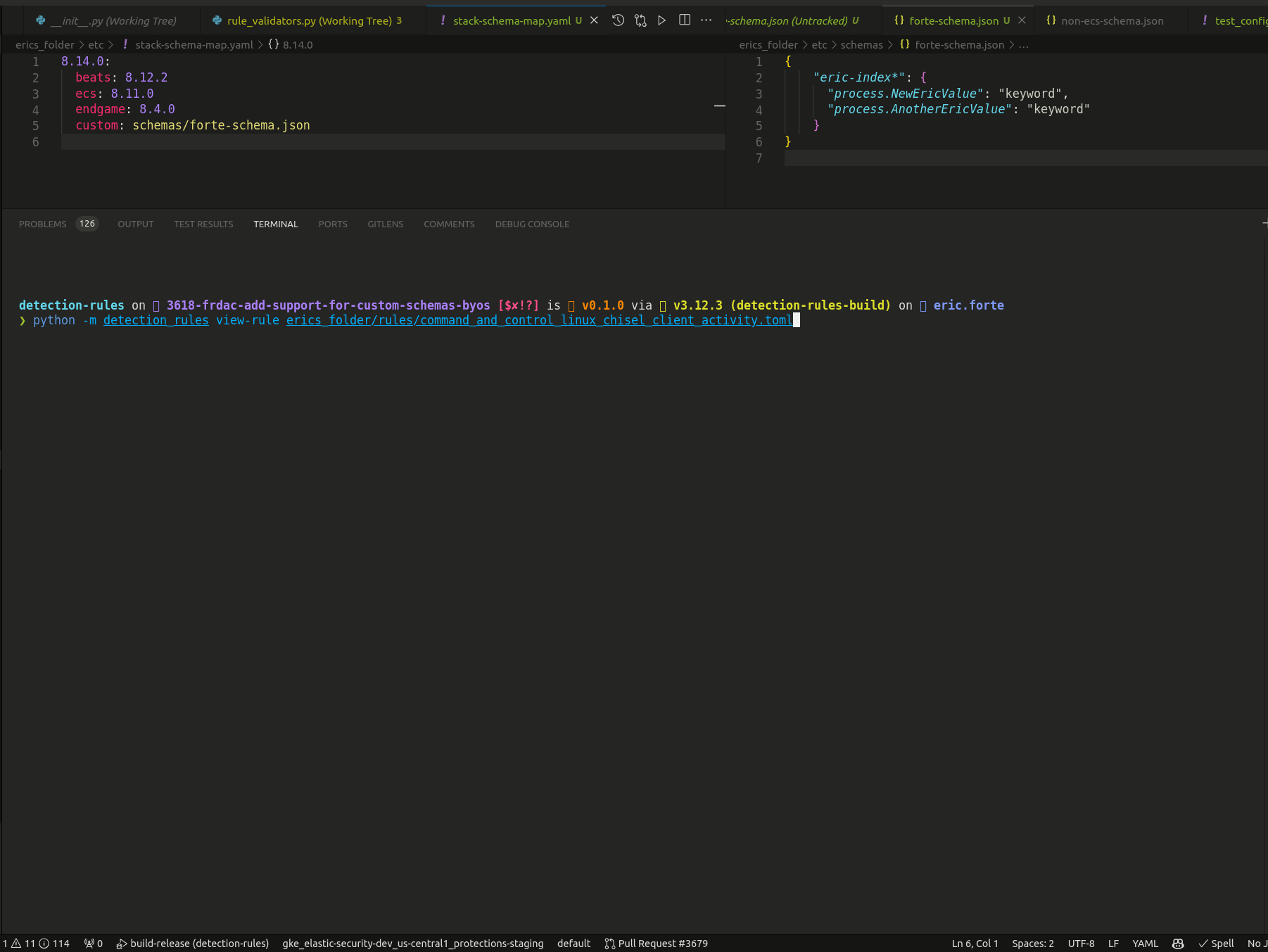The width and height of the screenshot is (1268, 952).
Task: Click etc in left editor breadcrumb
Action: (96, 44)
